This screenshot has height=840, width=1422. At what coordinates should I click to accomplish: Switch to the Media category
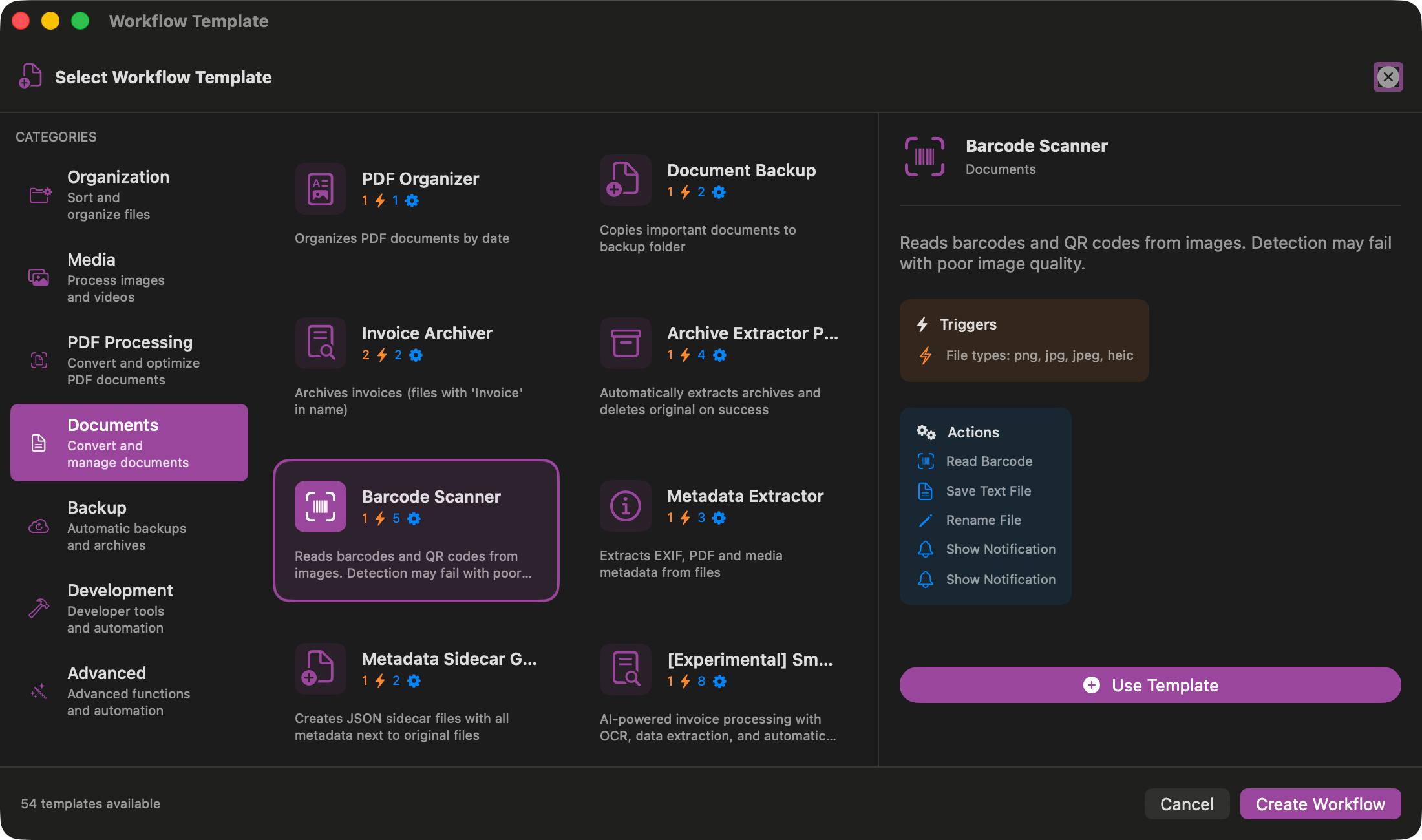tap(129, 277)
